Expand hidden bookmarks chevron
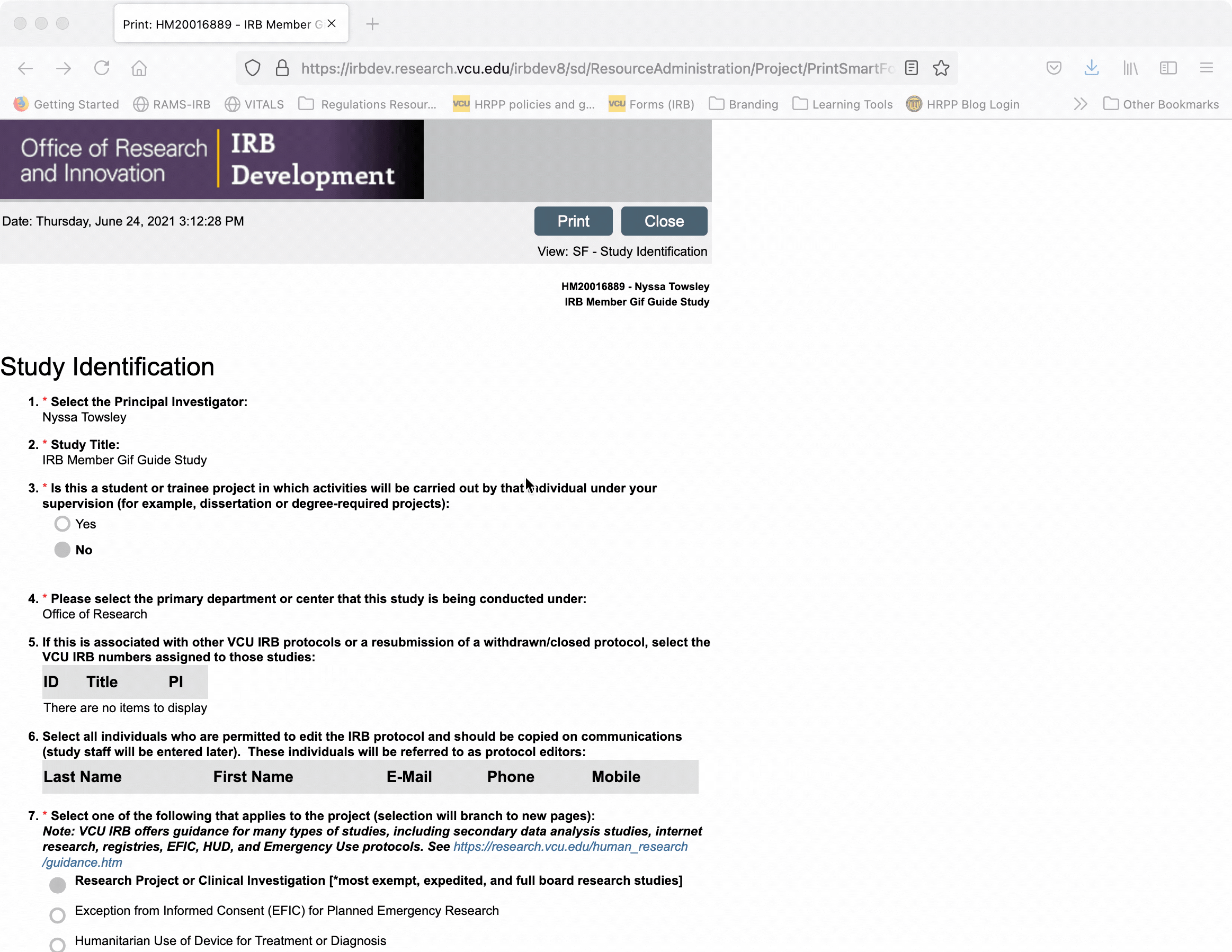 [1081, 104]
